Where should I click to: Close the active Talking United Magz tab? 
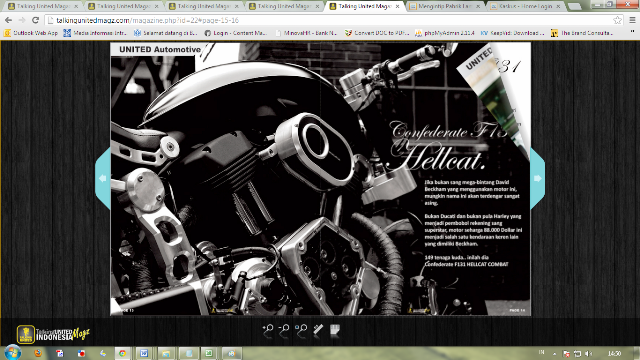point(398,7)
